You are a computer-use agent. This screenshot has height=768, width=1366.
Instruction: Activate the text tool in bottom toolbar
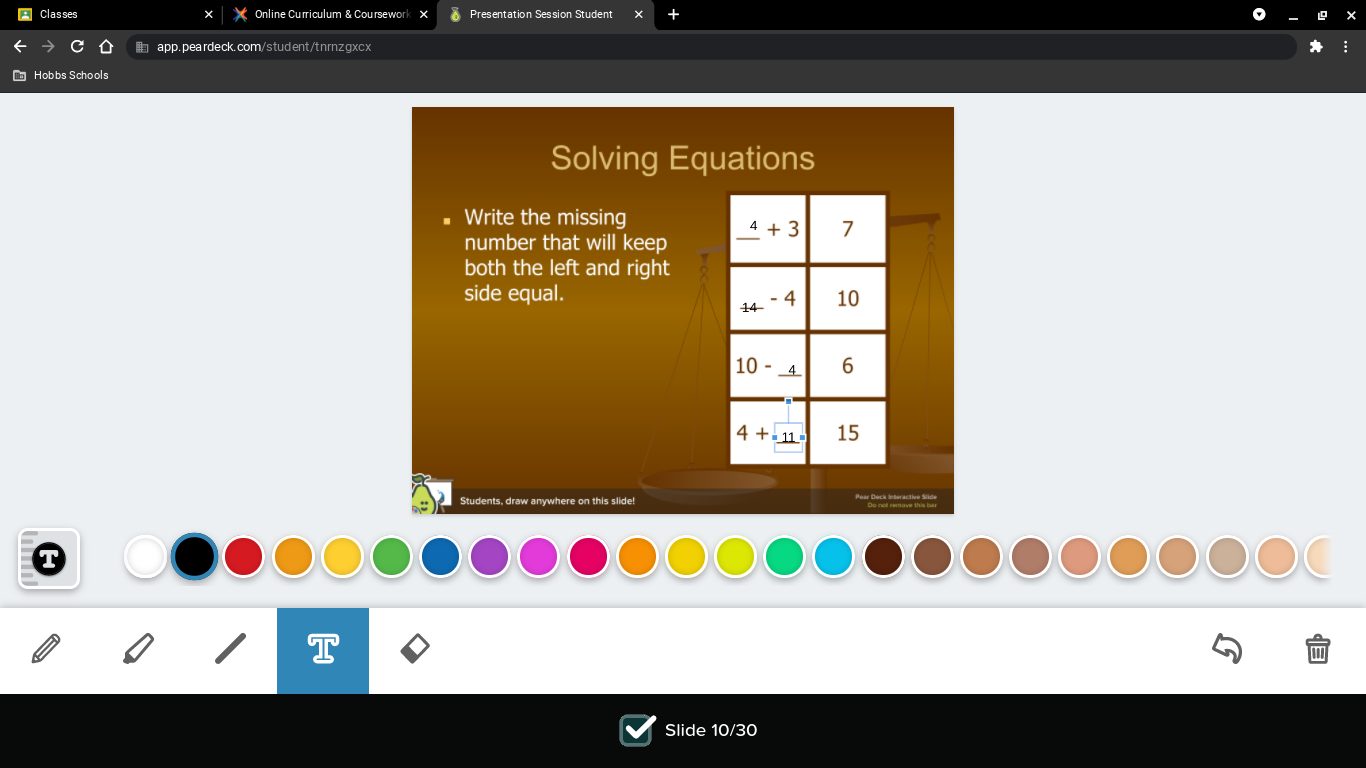323,650
